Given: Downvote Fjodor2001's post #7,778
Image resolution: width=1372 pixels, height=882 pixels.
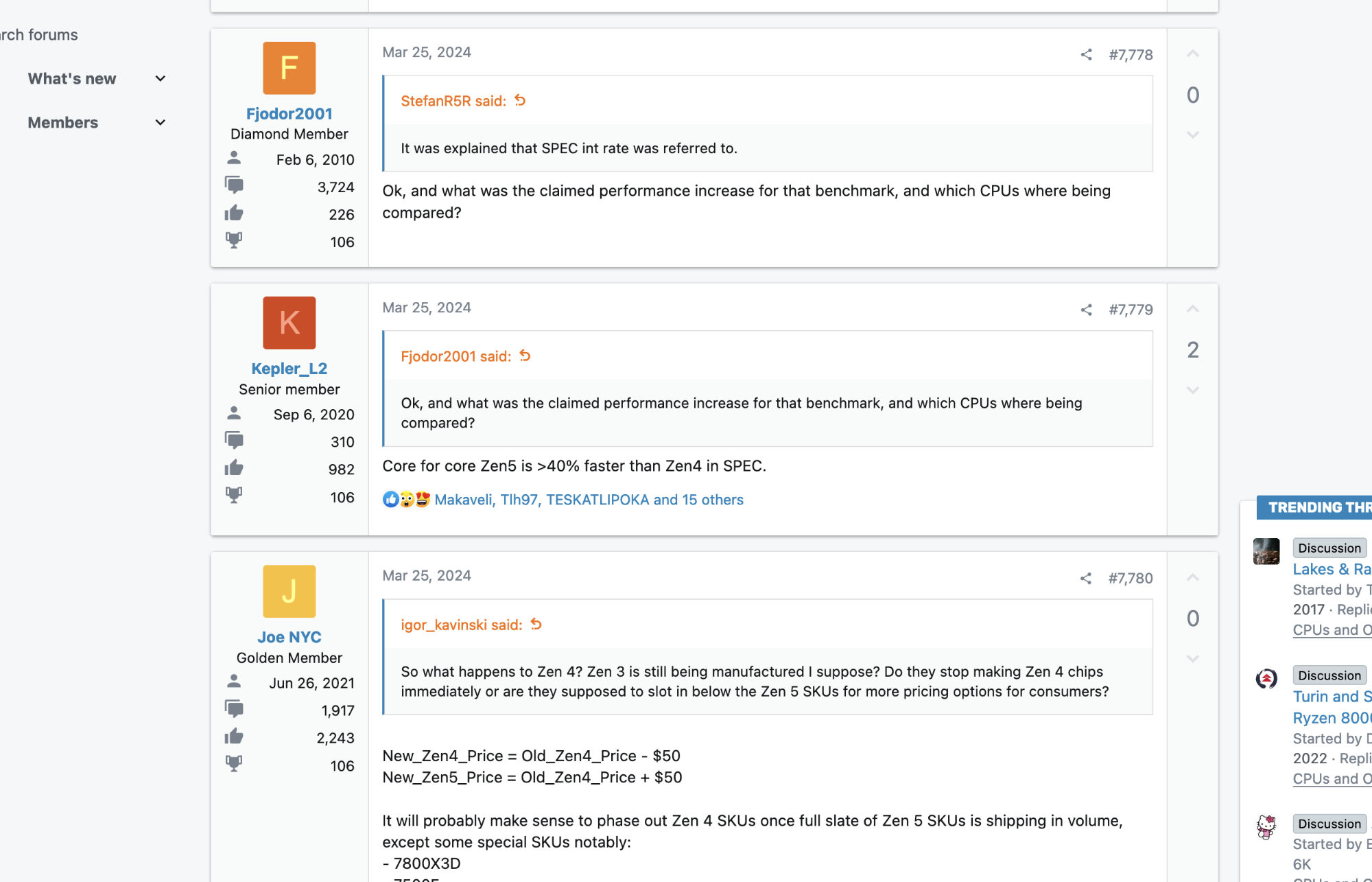Looking at the screenshot, I should [x=1193, y=135].
